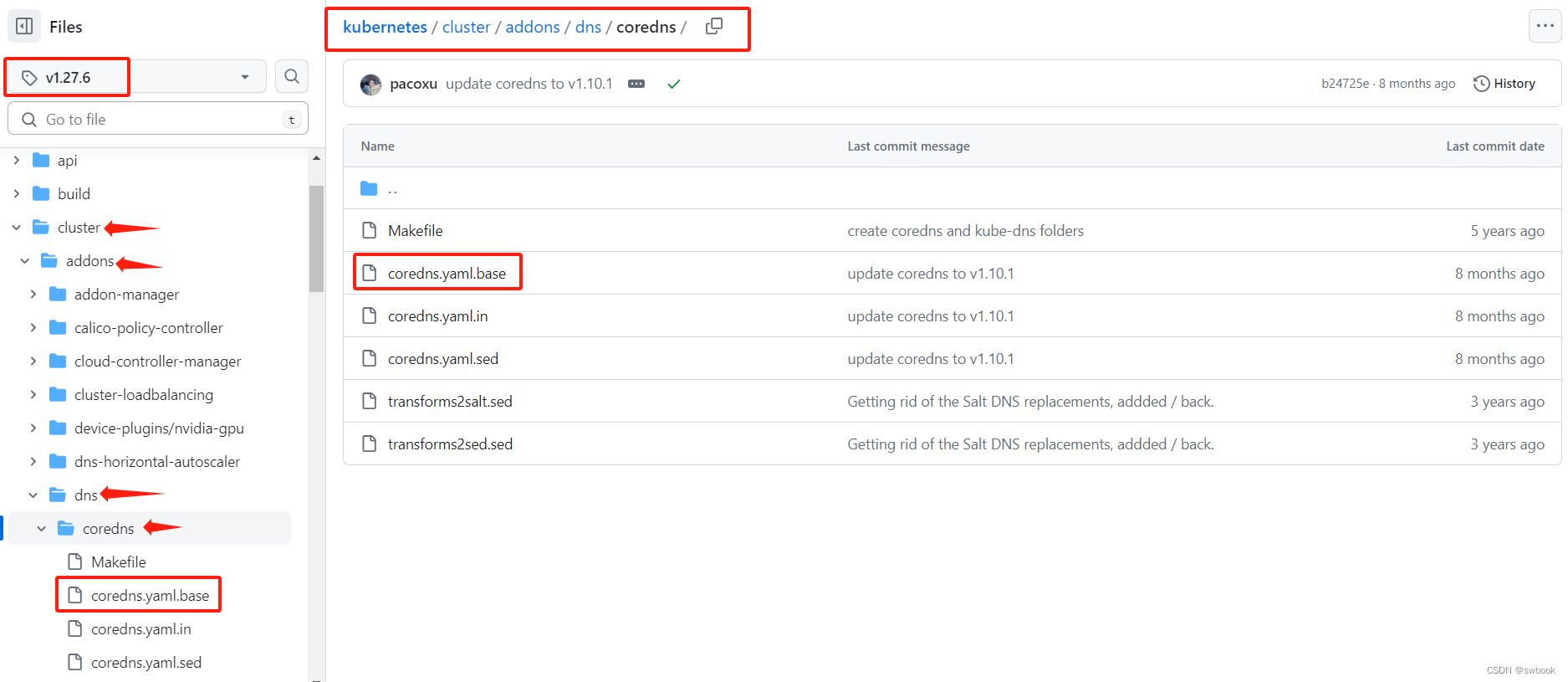1568x682 pixels.
Task: Select cluster-loadbalancing folder in tree
Action: 143,394
